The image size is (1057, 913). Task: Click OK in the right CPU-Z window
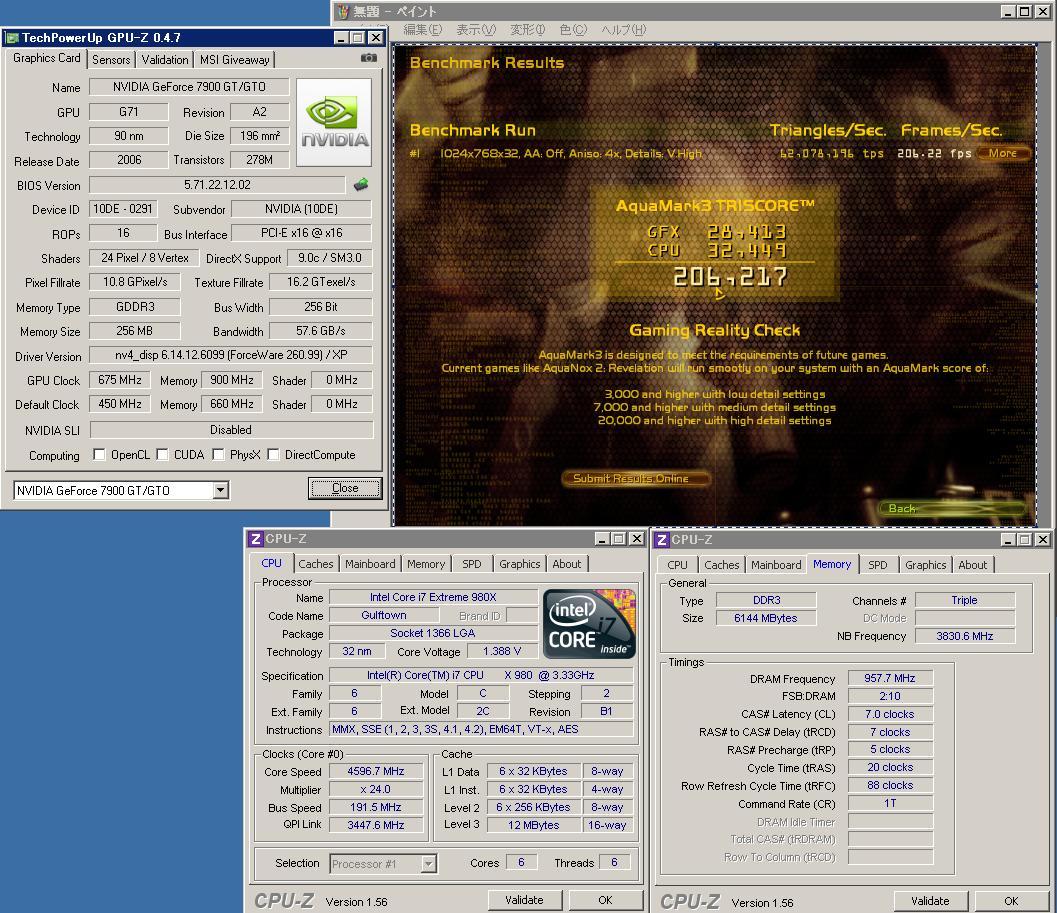[1011, 901]
